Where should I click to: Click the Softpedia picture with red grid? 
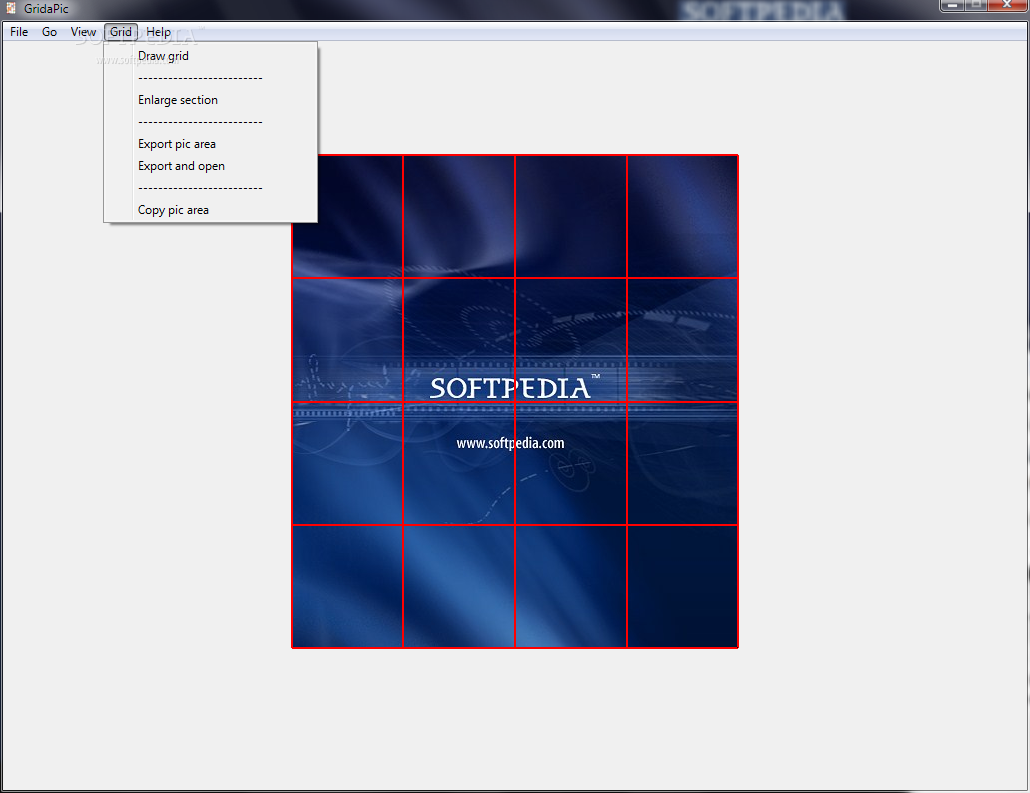pos(515,401)
